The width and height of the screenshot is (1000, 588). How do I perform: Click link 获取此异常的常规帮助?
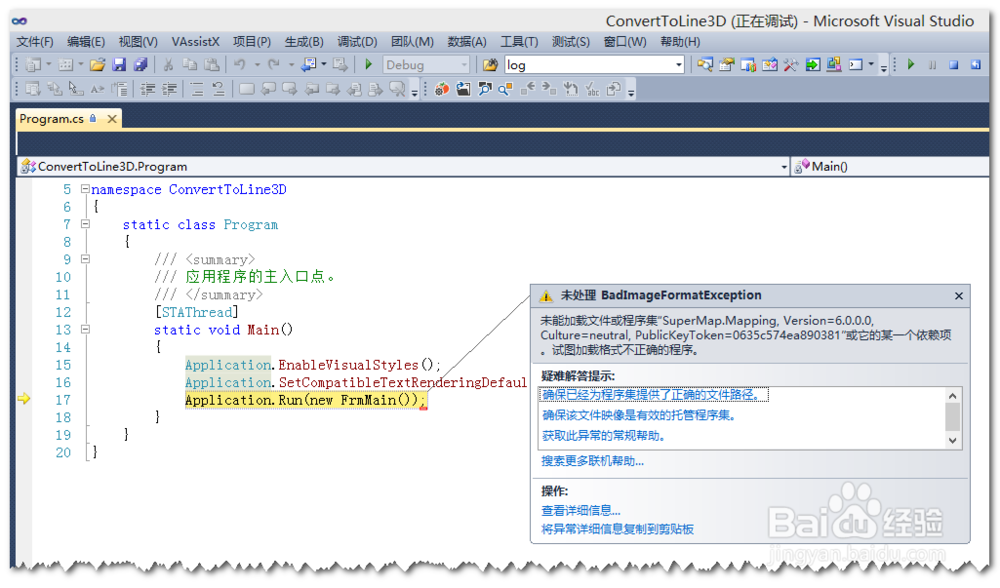605,436
